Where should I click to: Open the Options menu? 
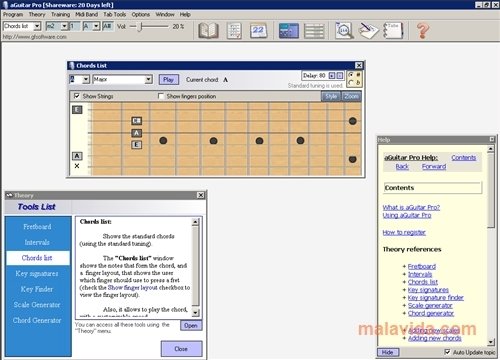[141, 14]
